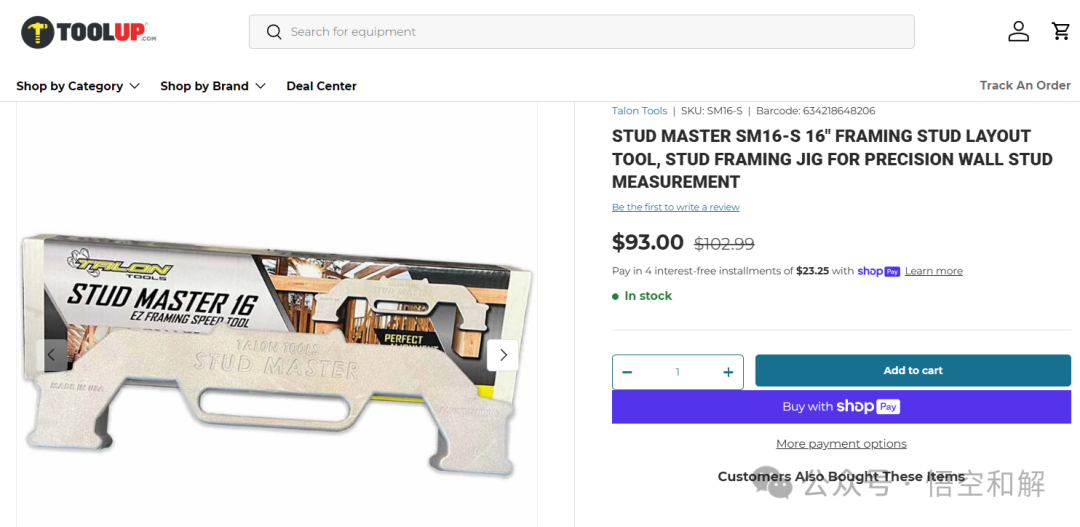
Task: Open the user account icon
Action: click(1019, 31)
